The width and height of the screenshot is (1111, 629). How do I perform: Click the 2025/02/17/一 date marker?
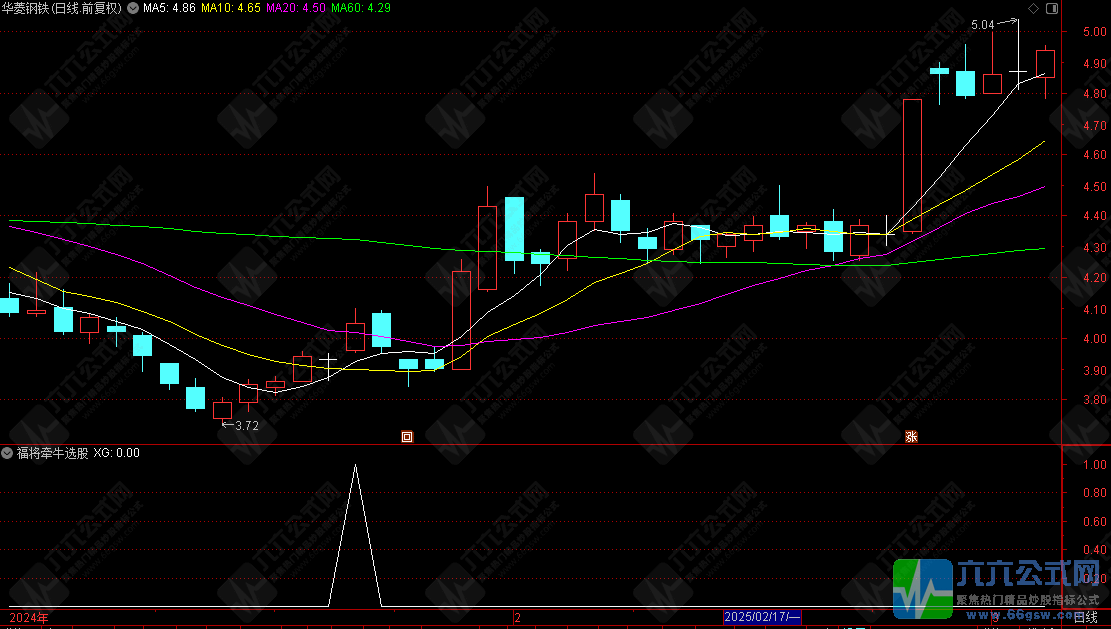point(762,617)
